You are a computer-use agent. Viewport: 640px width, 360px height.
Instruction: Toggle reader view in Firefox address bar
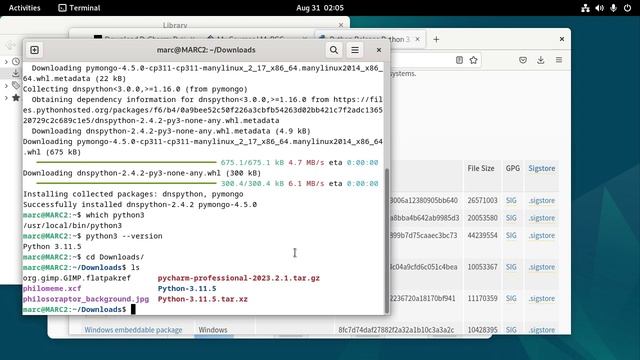(459, 60)
